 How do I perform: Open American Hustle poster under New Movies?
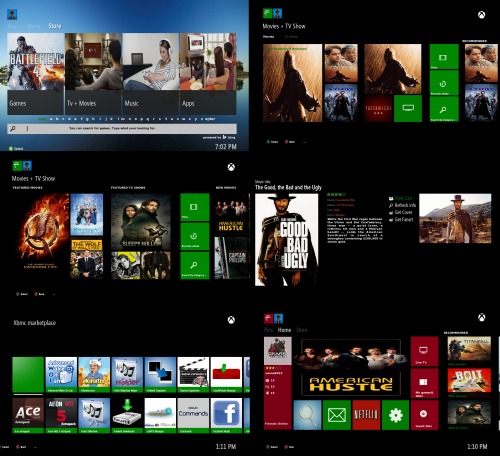[x=231, y=214]
